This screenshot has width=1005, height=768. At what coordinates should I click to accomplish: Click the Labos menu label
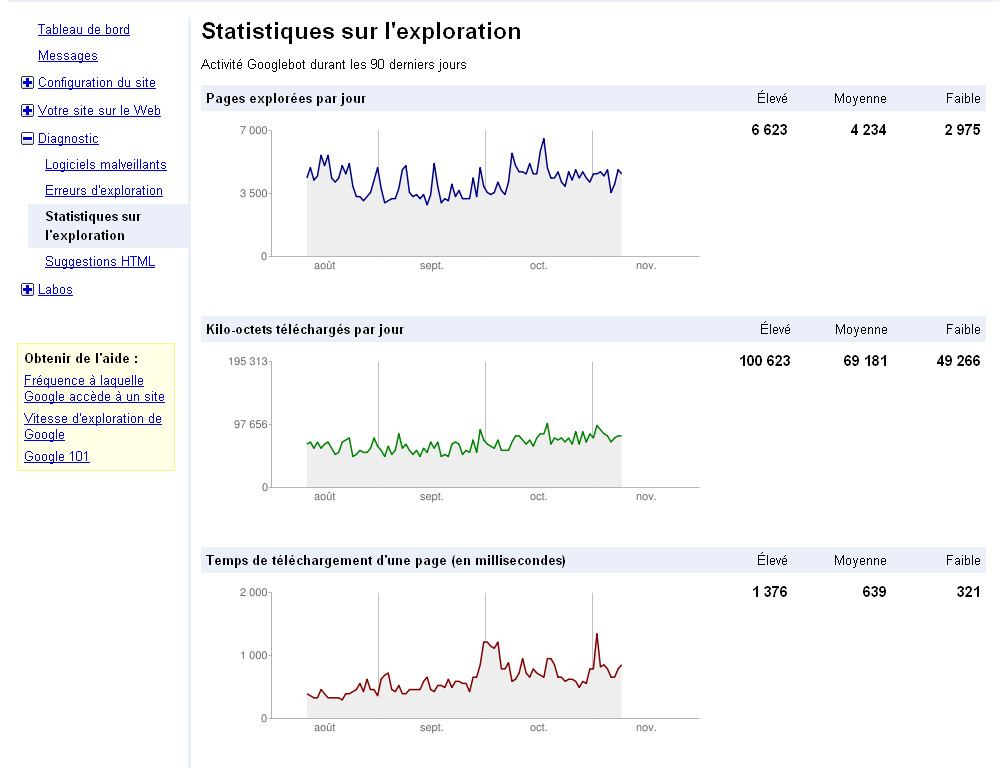tap(55, 290)
